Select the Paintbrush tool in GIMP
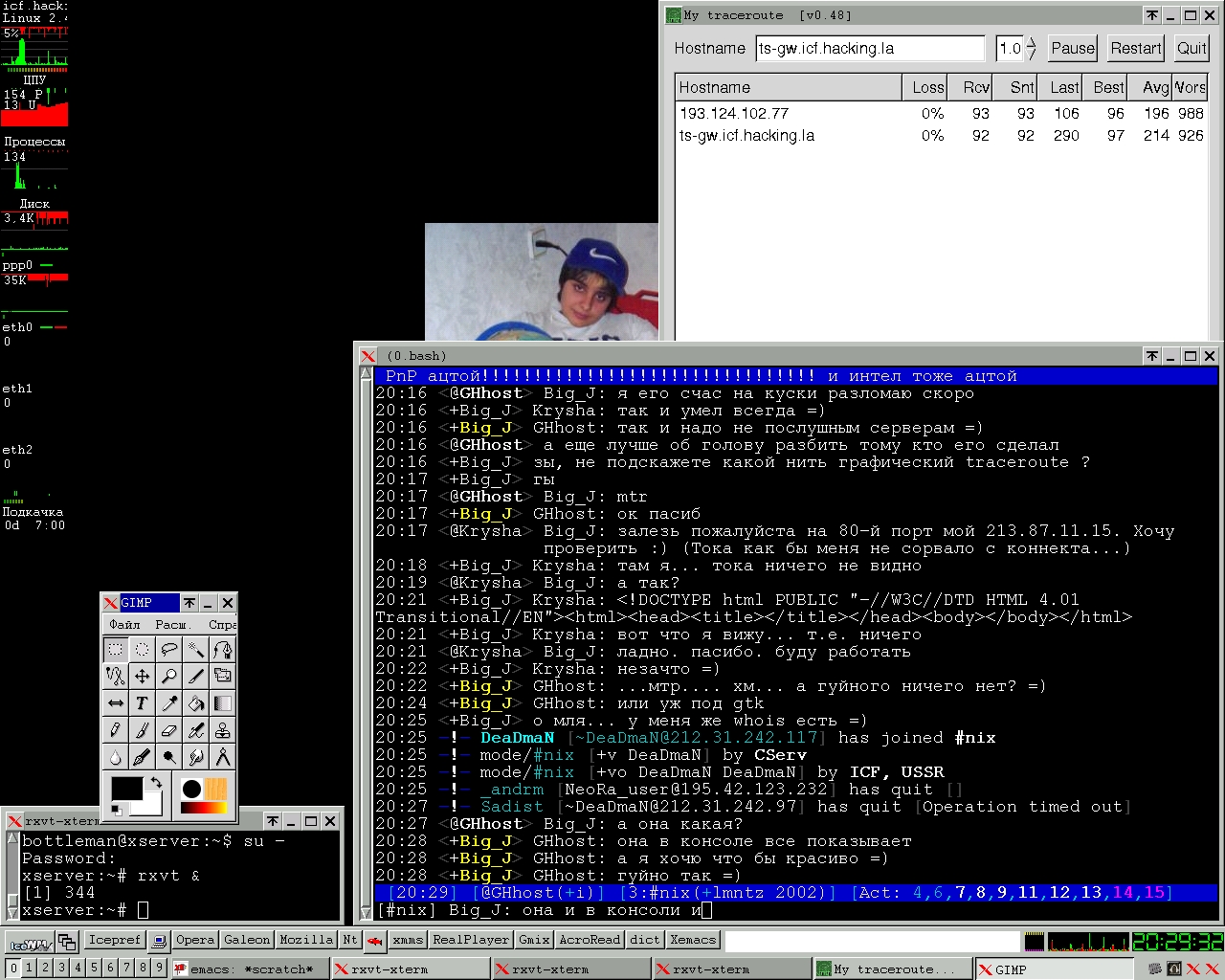The image size is (1225, 980). point(142,730)
